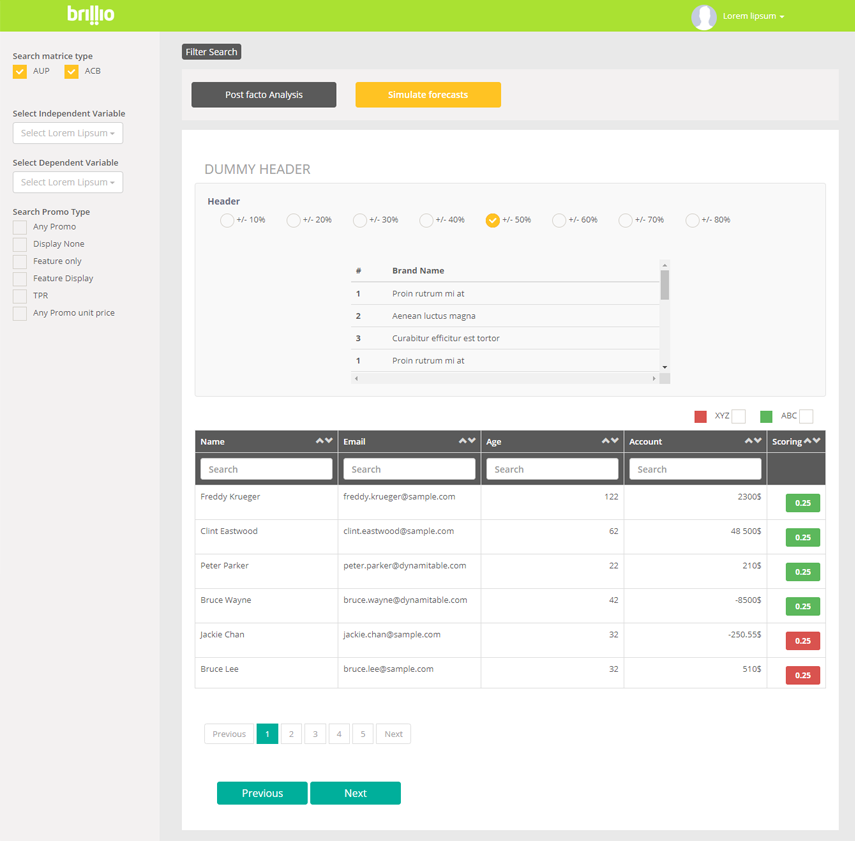Image resolution: width=855 pixels, height=841 pixels.
Task: Switch to Post facto Analysis
Action: click(264, 95)
